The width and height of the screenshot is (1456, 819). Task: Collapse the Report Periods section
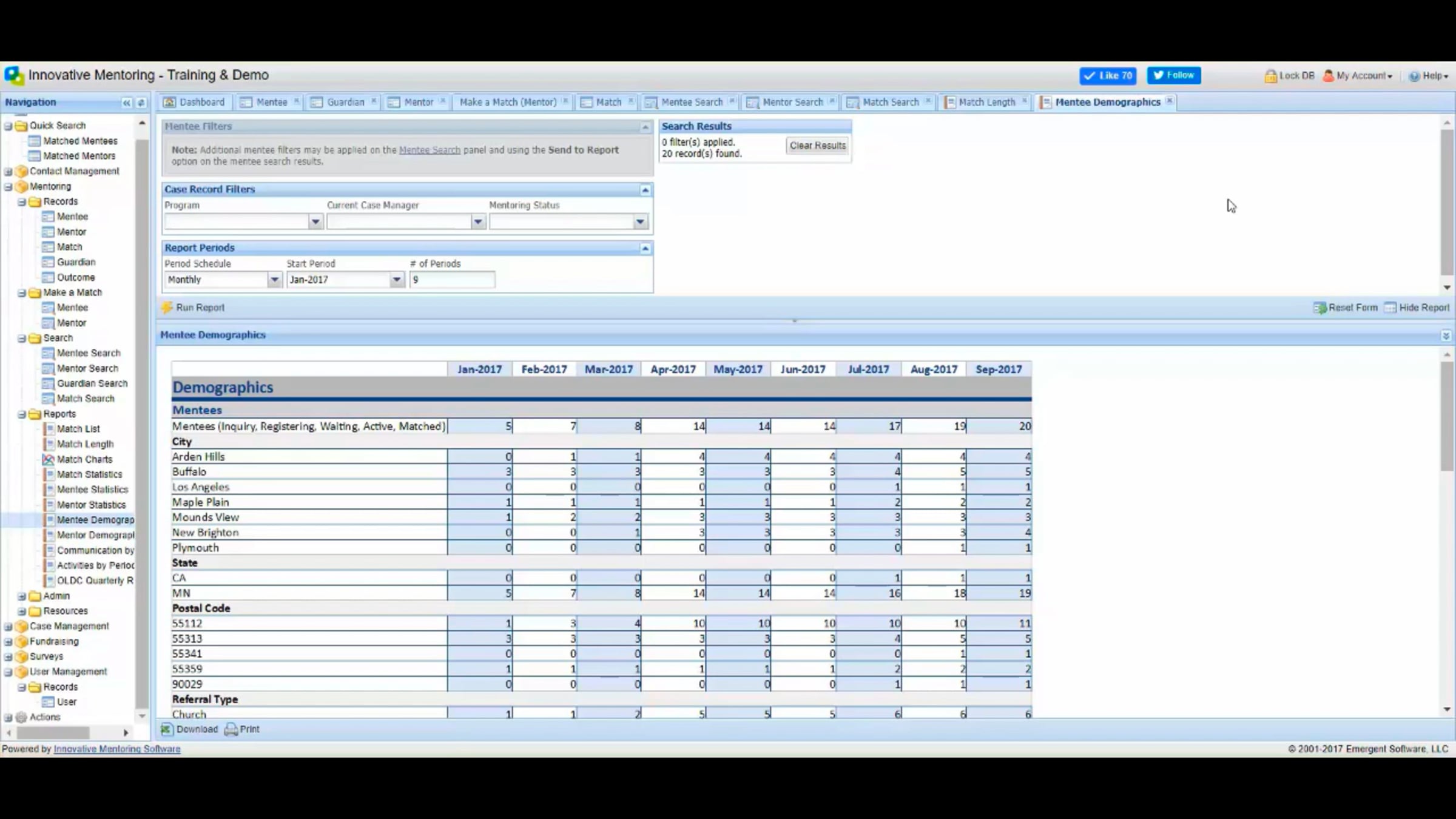(645, 249)
